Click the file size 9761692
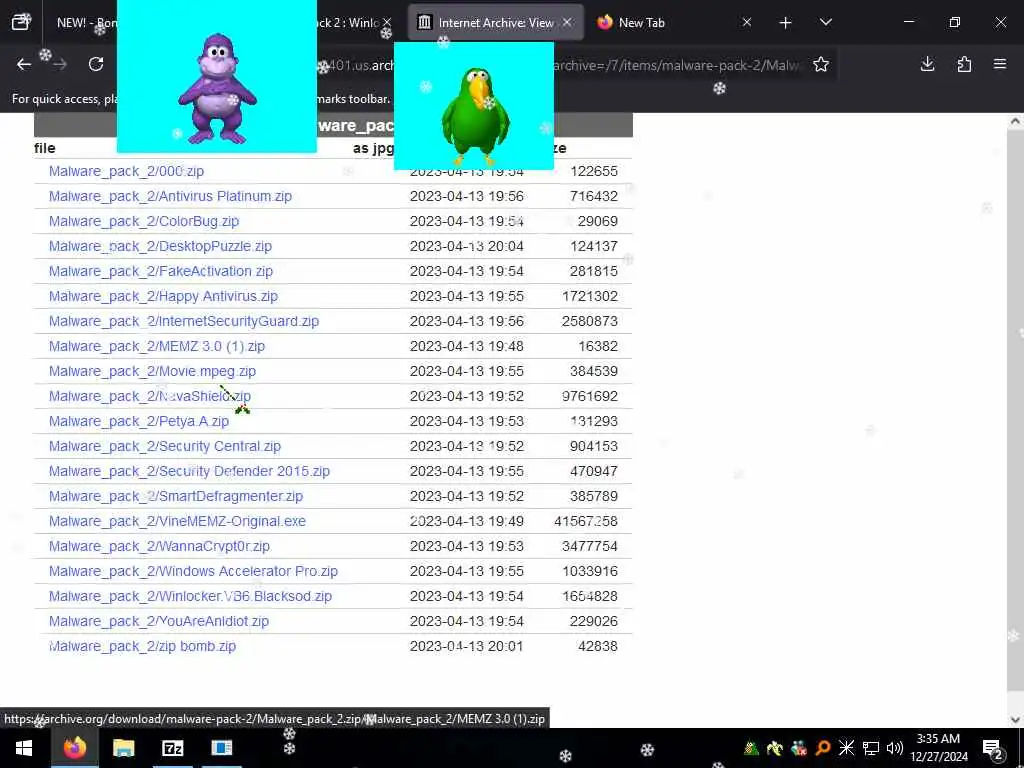Image resolution: width=1024 pixels, height=768 pixels. 590,396
